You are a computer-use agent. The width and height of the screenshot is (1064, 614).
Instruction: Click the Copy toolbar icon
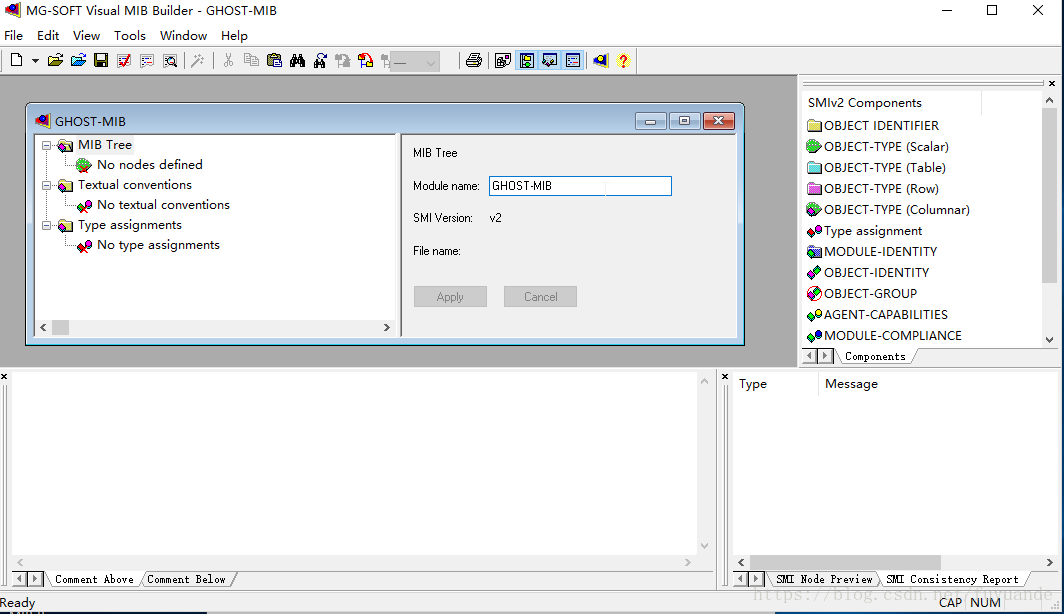[251, 60]
